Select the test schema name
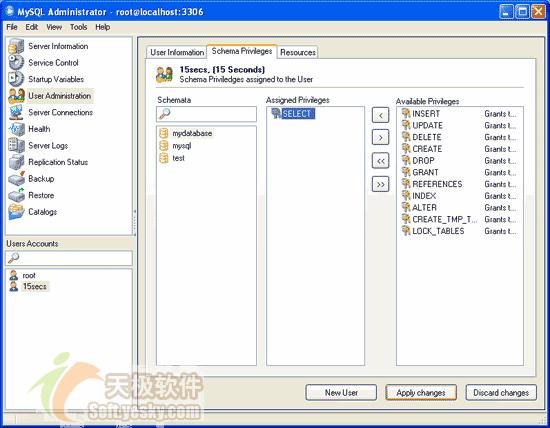The image size is (550, 428). pos(178,158)
